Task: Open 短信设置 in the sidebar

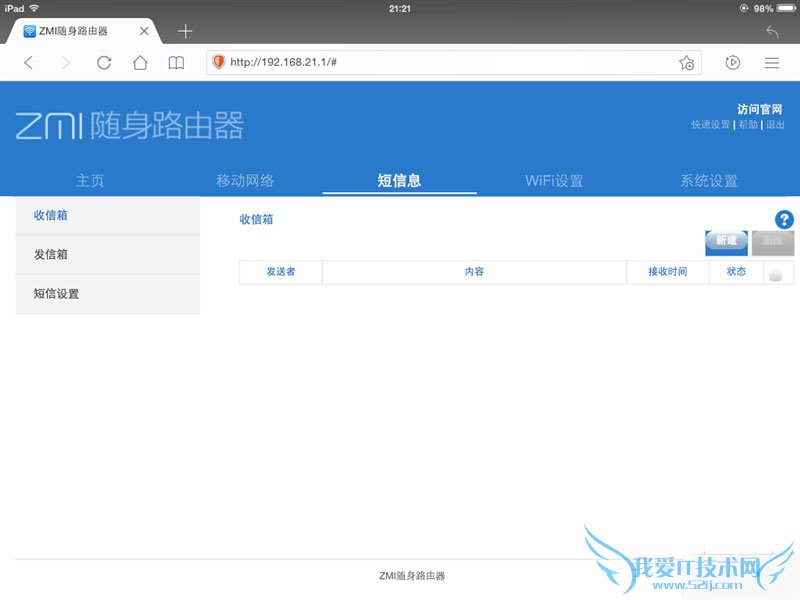Action: point(56,294)
